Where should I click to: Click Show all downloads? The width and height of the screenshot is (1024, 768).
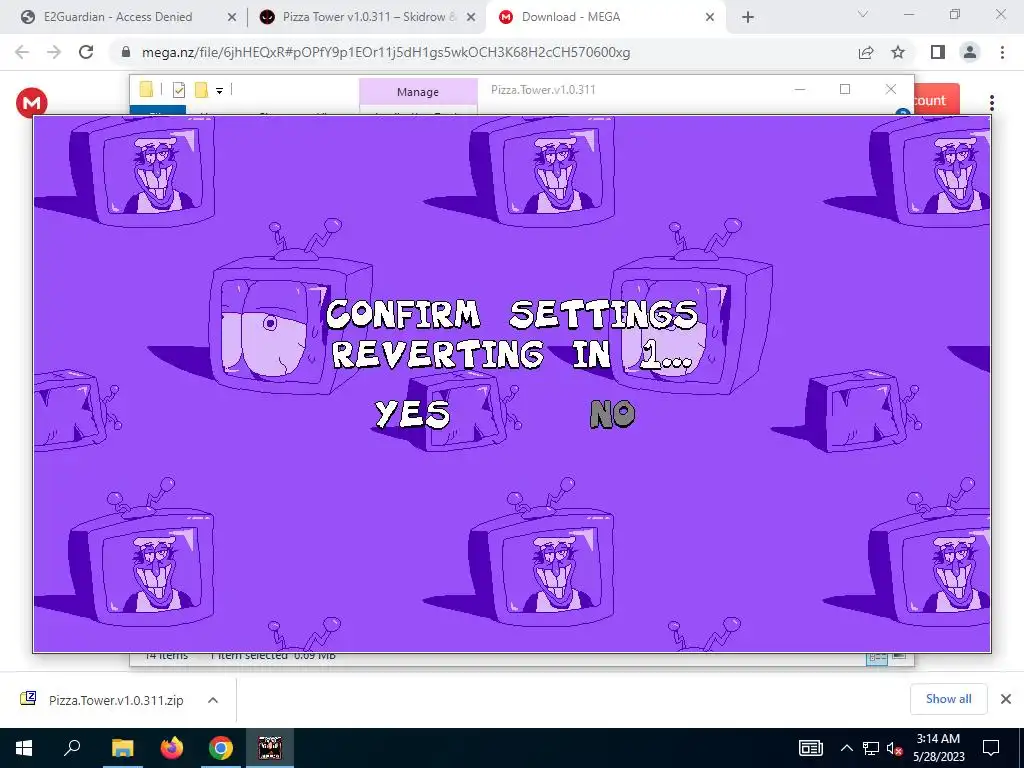tap(948, 699)
